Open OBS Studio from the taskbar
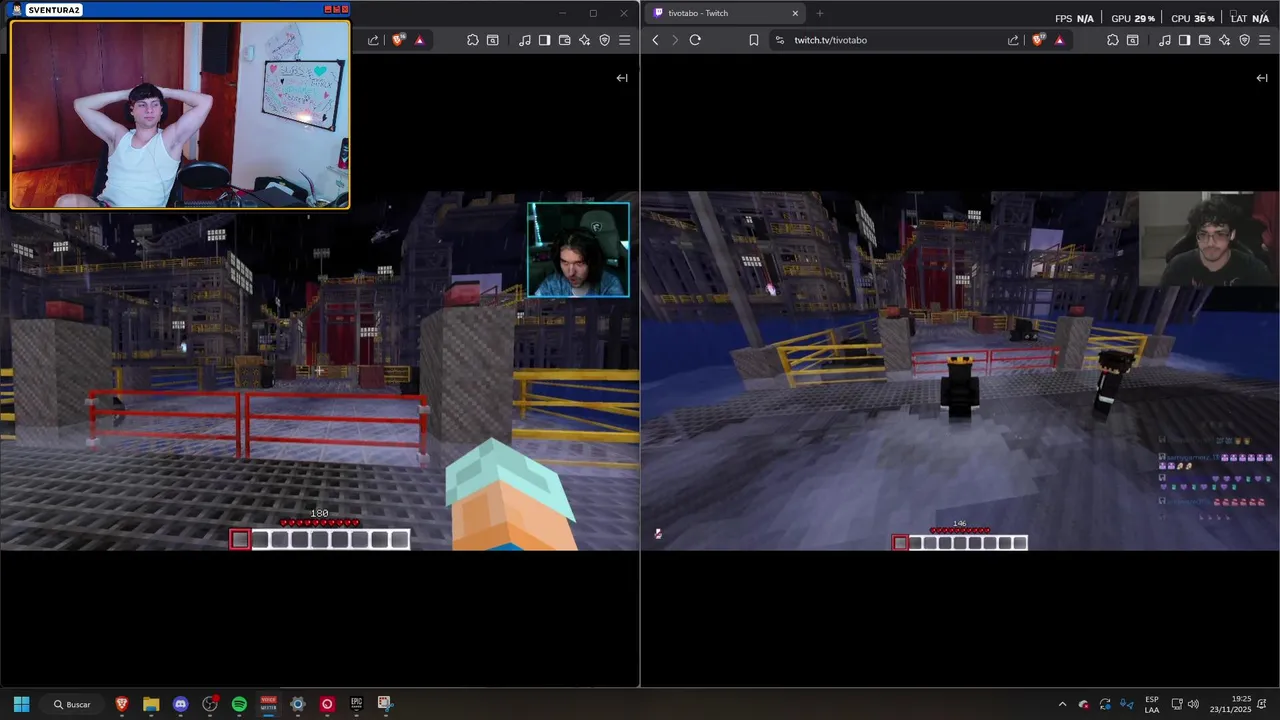The image size is (1280, 720). tap(210, 704)
